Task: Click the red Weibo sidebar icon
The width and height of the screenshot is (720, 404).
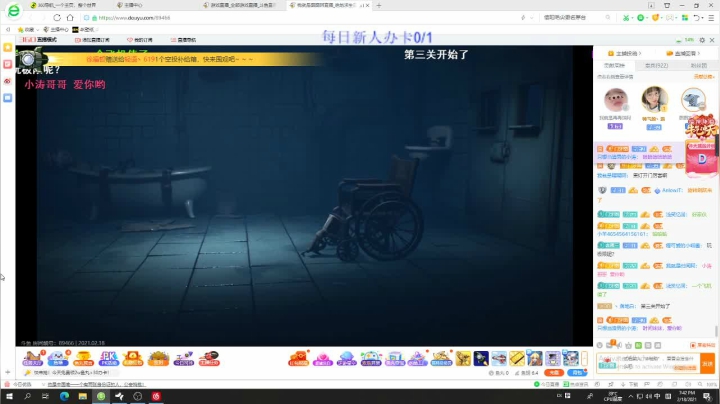Action: tap(7, 81)
